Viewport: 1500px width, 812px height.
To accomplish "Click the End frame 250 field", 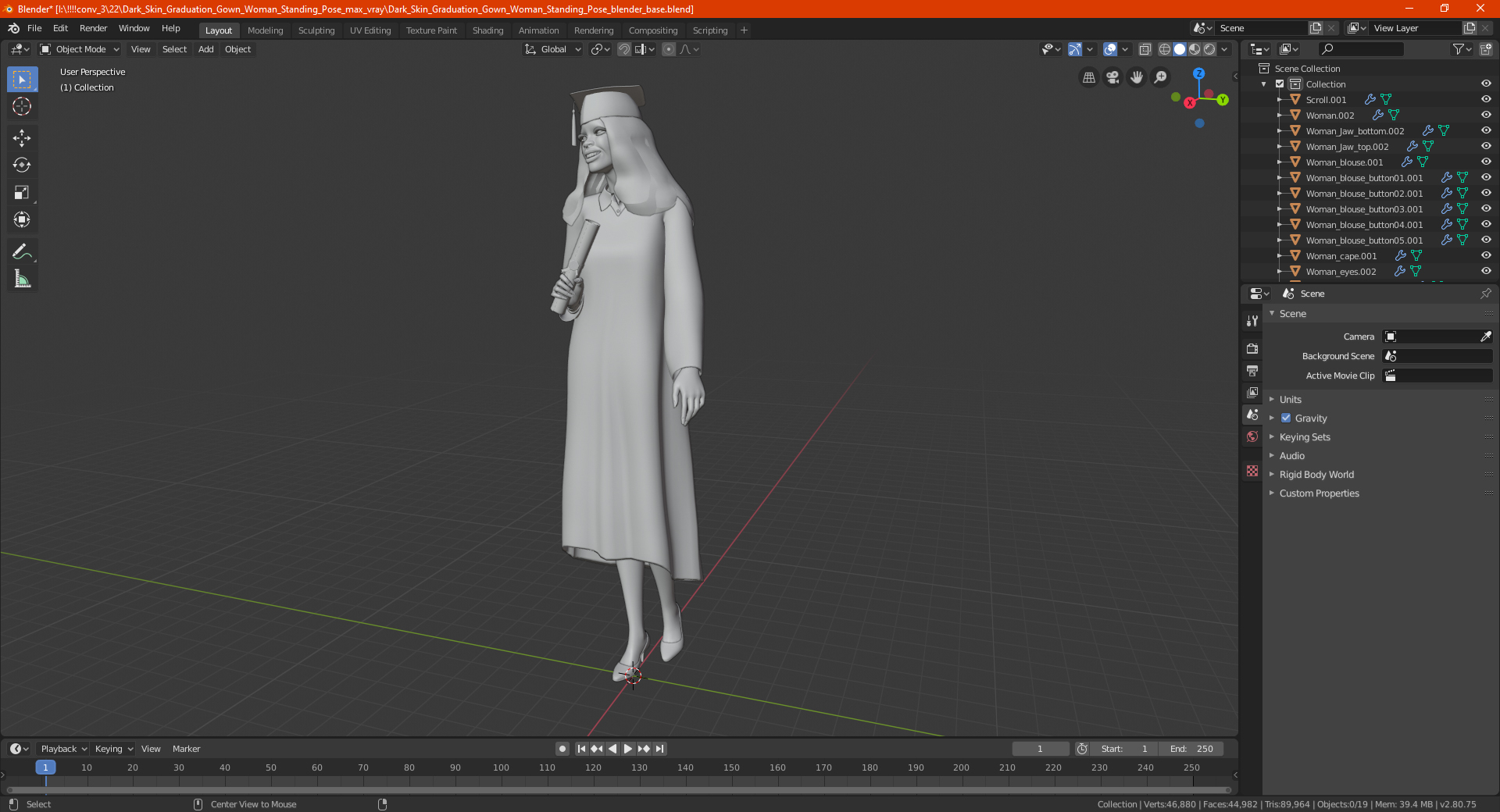I will tap(1191, 749).
